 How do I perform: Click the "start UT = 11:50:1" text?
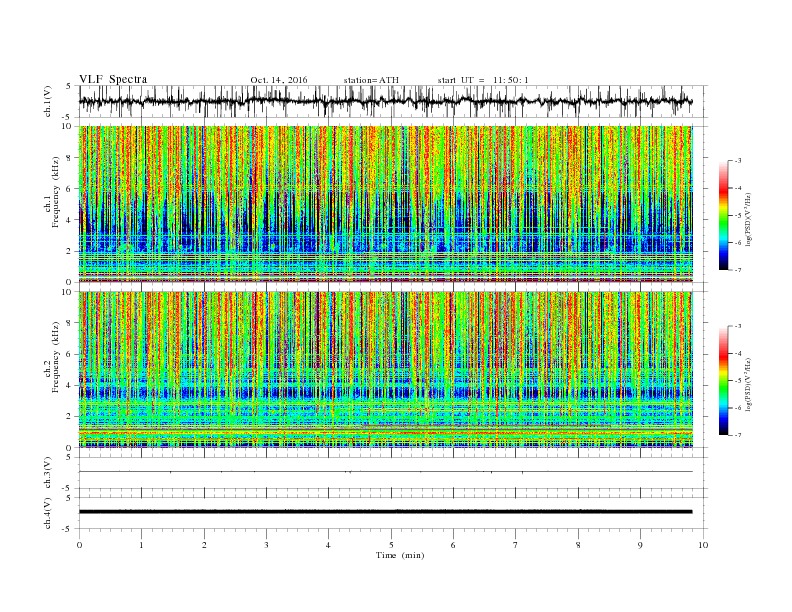click(x=483, y=80)
